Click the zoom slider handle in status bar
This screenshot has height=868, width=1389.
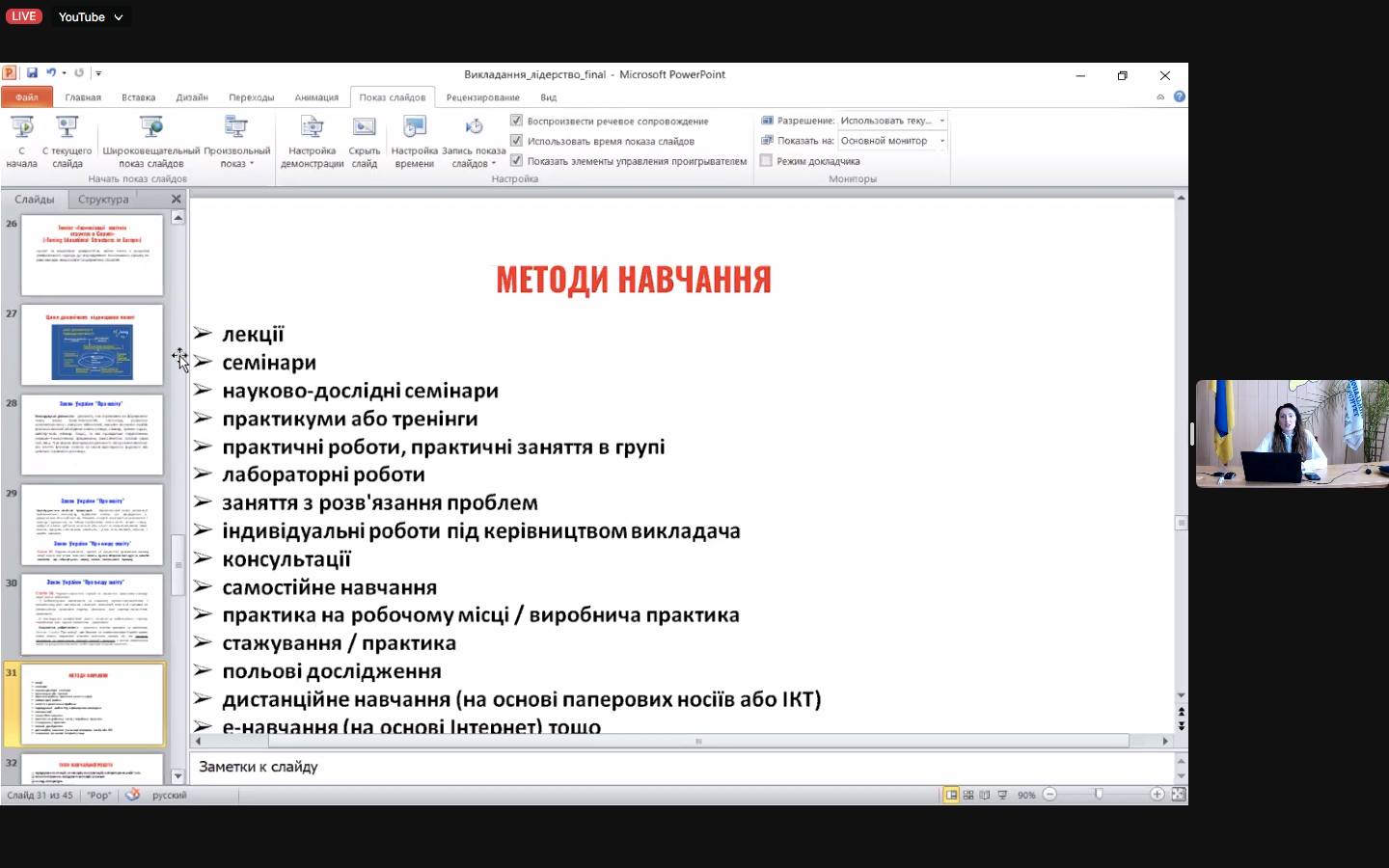point(1099,795)
